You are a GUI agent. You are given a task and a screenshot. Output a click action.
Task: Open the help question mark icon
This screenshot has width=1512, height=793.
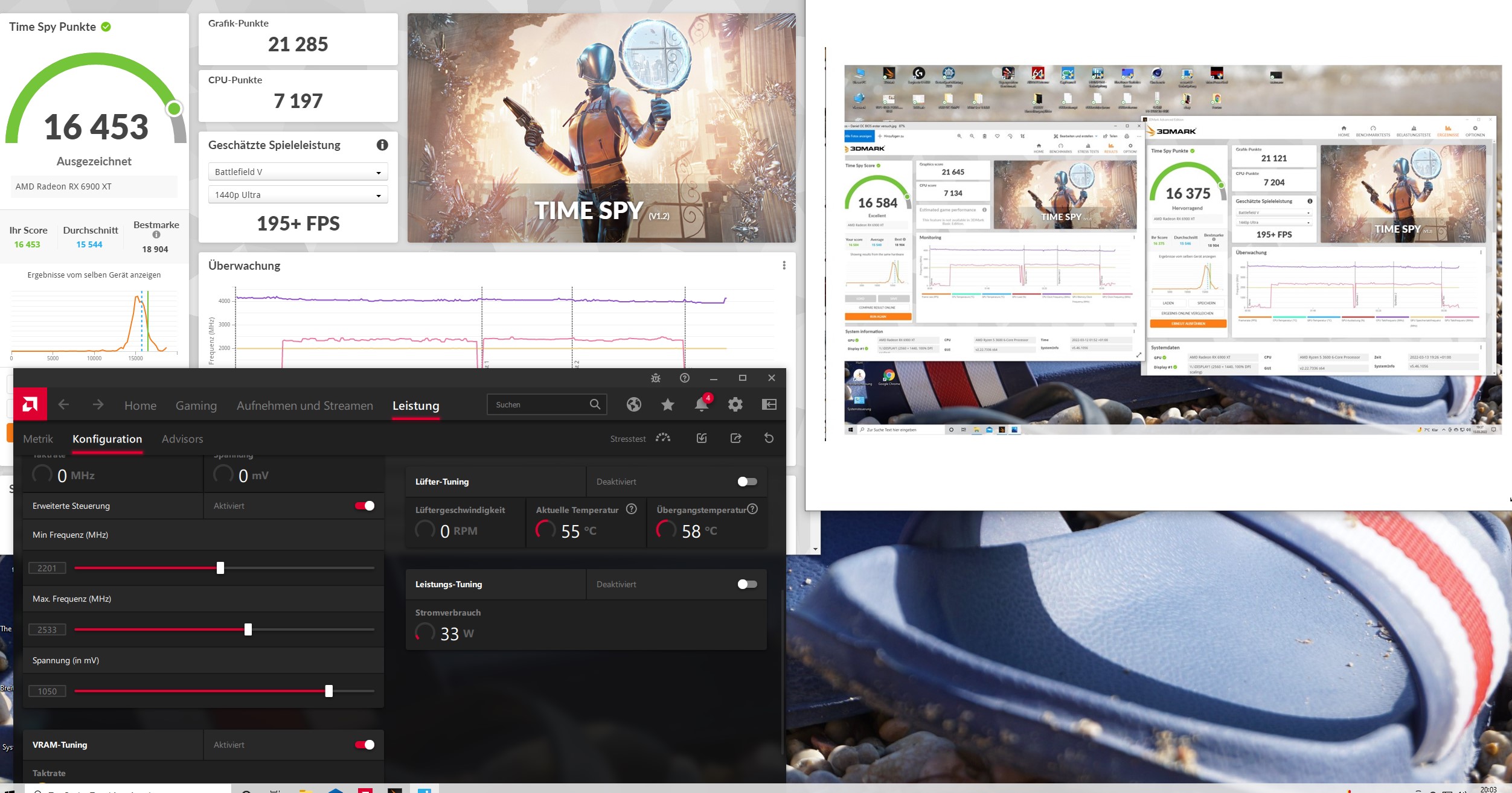coord(684,378)
